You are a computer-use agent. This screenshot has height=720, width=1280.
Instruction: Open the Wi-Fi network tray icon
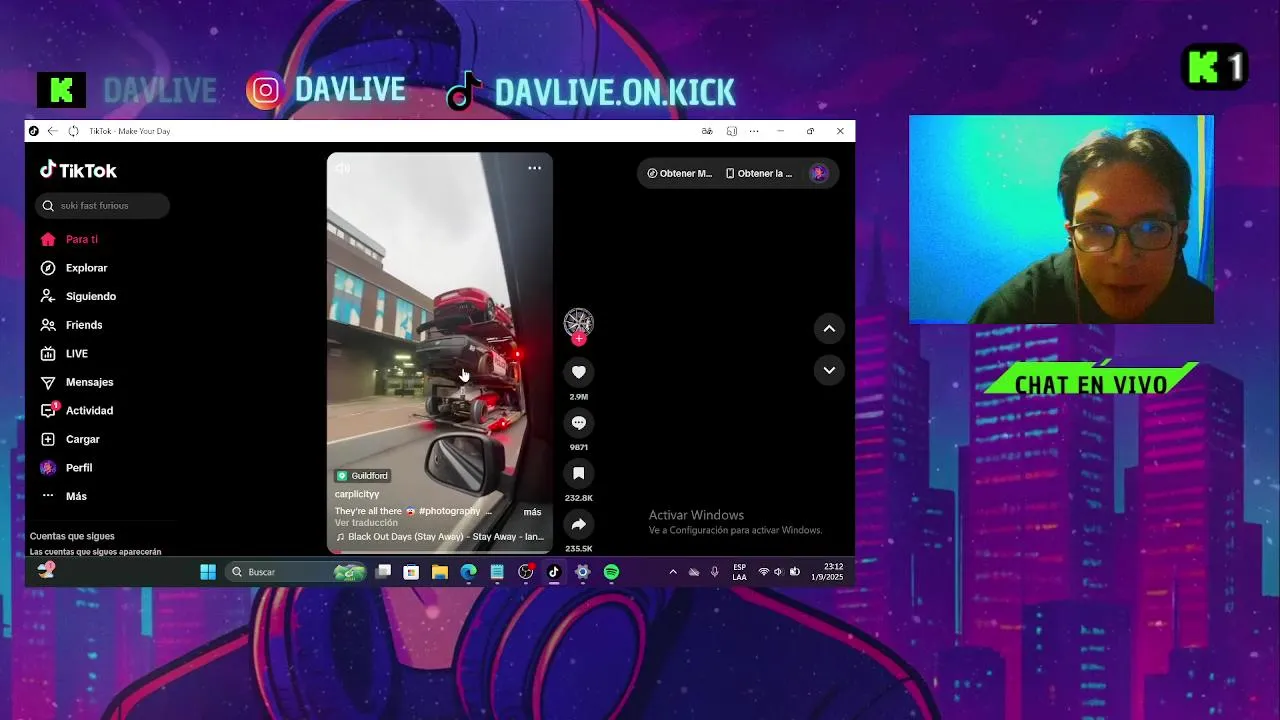coord(764,572)
